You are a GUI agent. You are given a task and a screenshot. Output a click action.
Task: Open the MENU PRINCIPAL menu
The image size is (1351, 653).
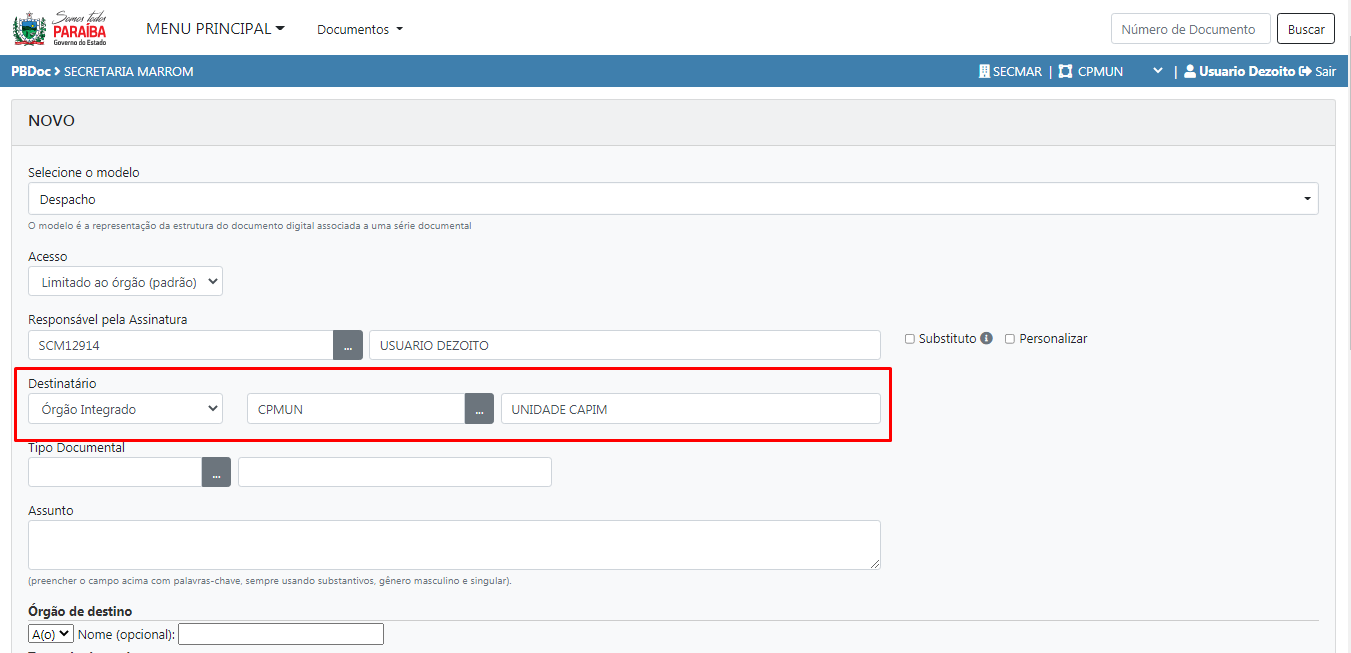pos(215,29)
